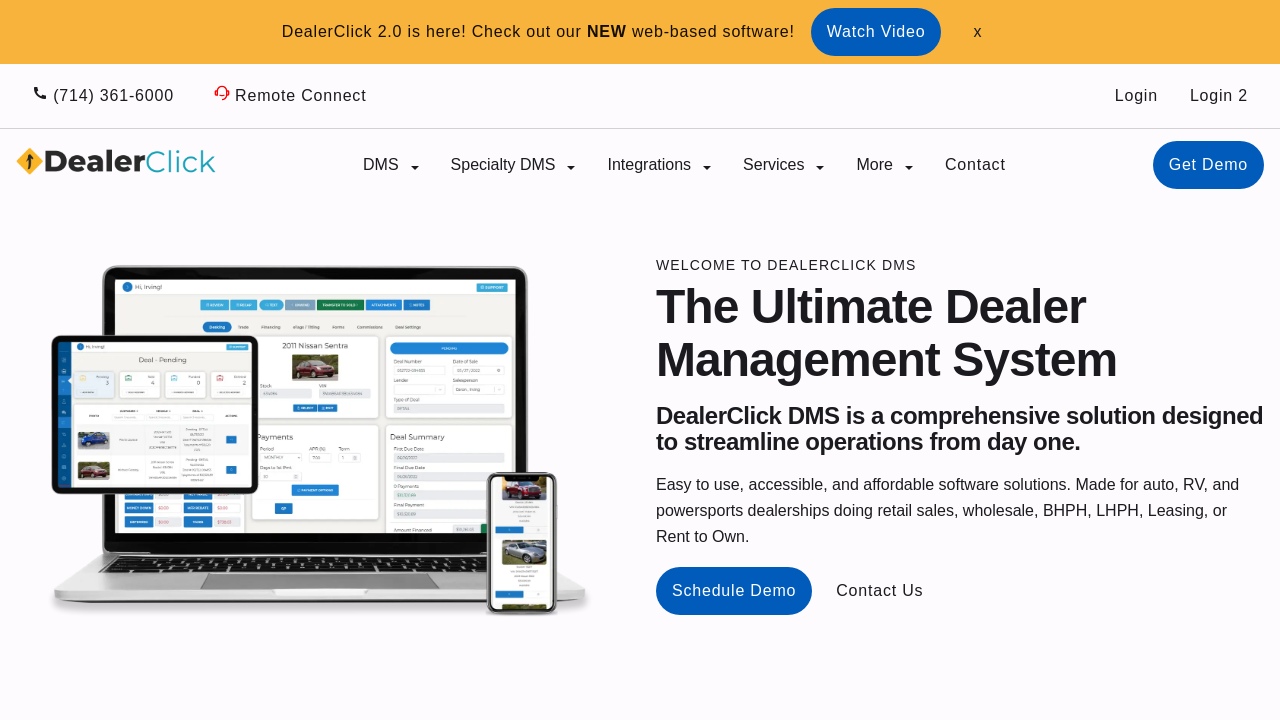
Task: Dismiss the DealerClick 2.0 announcement banner
Action: point(977,31)
